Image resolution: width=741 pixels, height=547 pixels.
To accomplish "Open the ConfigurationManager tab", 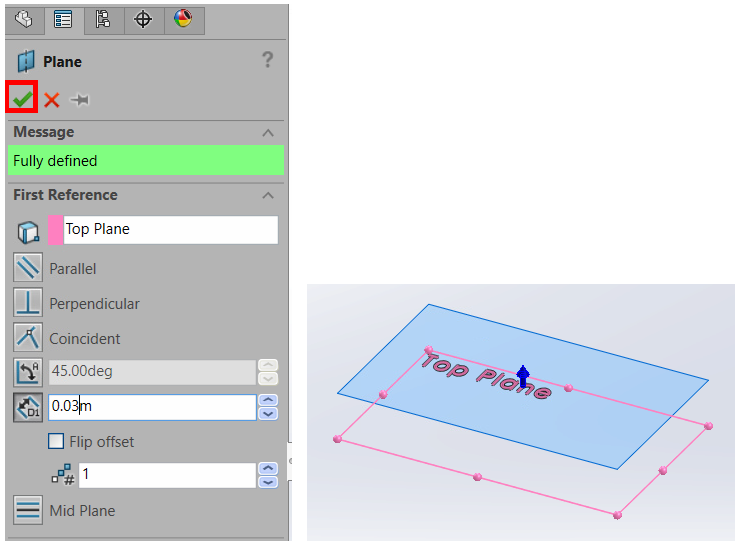I will [x=102, y=19].
